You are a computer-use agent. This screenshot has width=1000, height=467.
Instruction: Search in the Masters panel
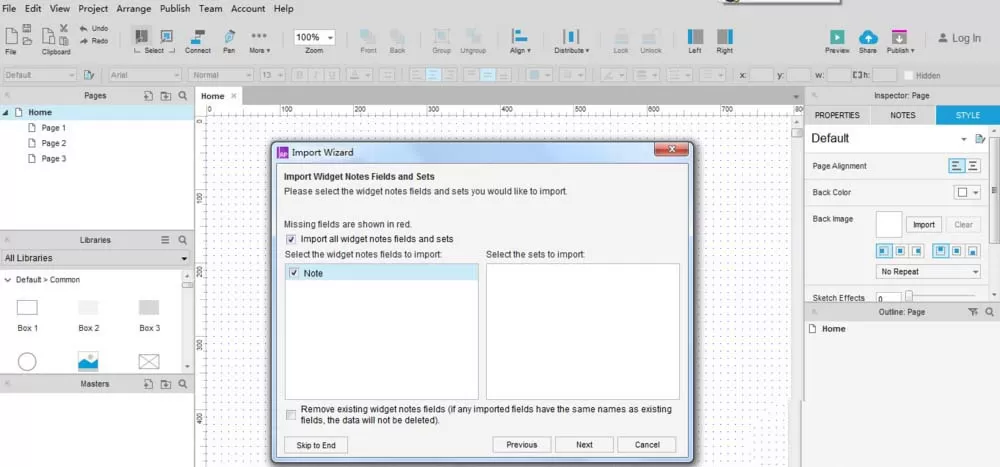point(183,384)
